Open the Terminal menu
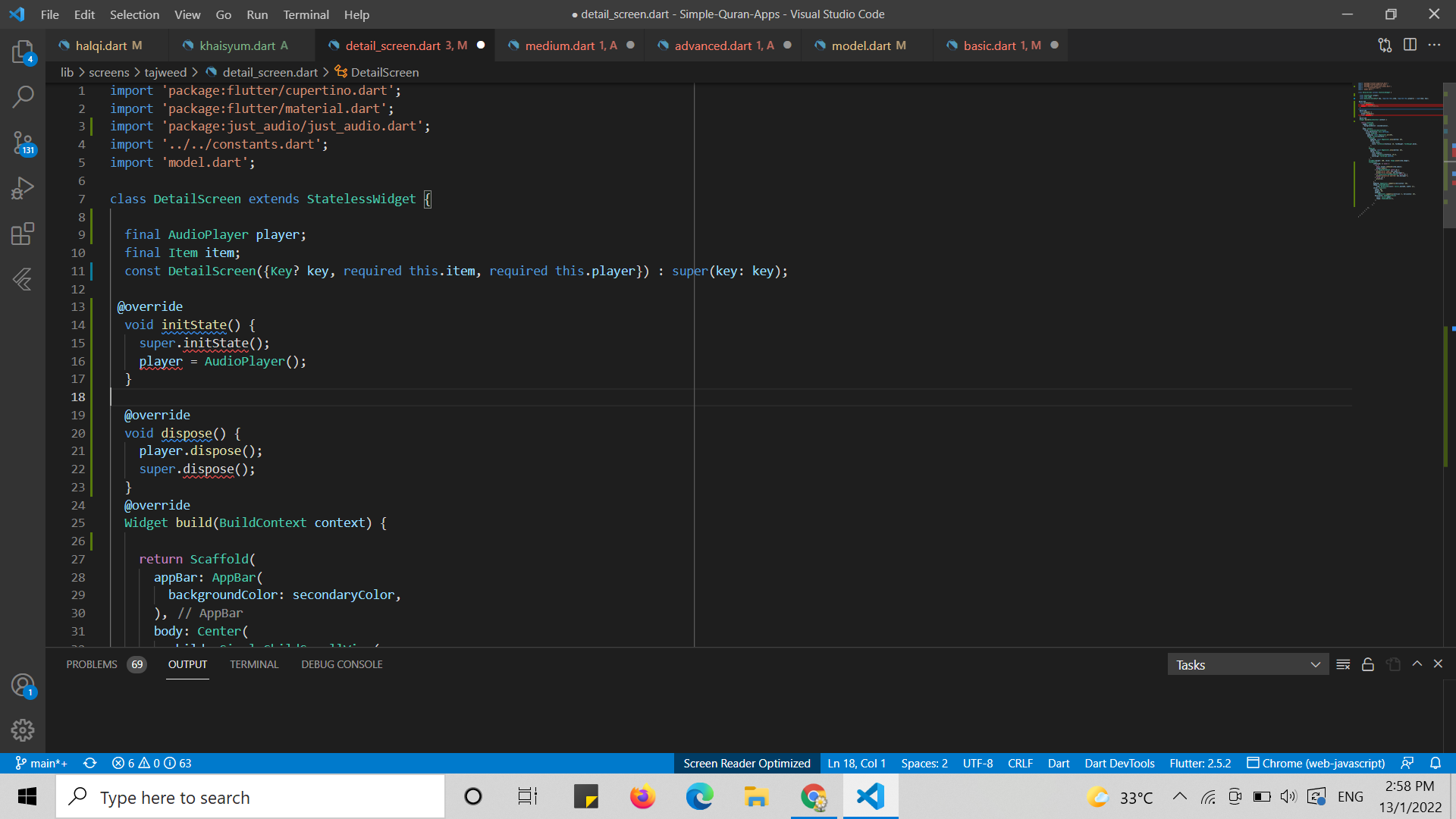The height and width of the screenshot is (819, 1456). coord(306,14)
